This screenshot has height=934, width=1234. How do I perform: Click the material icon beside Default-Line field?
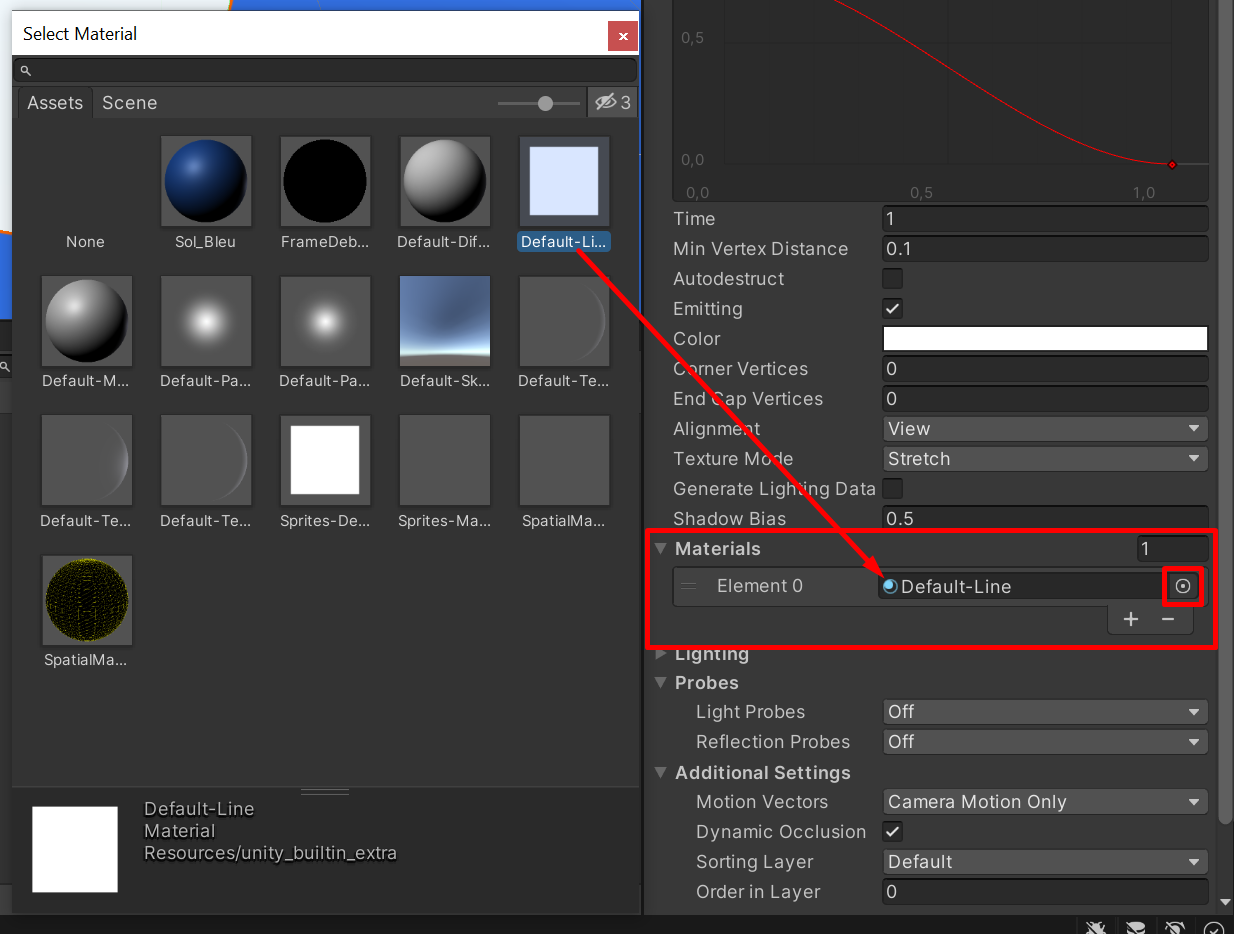click(890, 587)
